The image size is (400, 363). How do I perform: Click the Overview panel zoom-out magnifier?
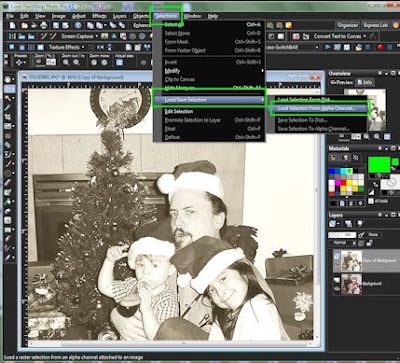(x=367, y=137)
